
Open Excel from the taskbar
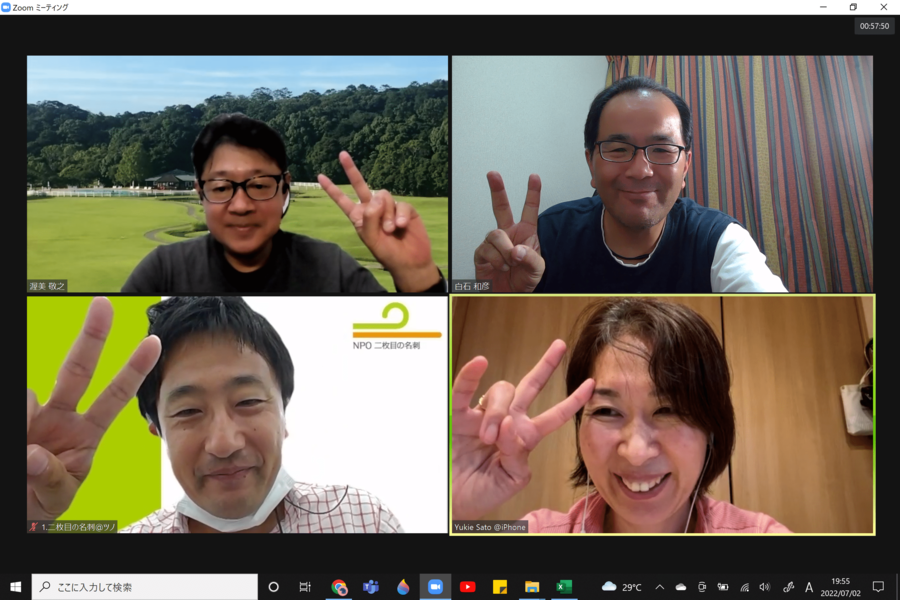tap(564, 587)
